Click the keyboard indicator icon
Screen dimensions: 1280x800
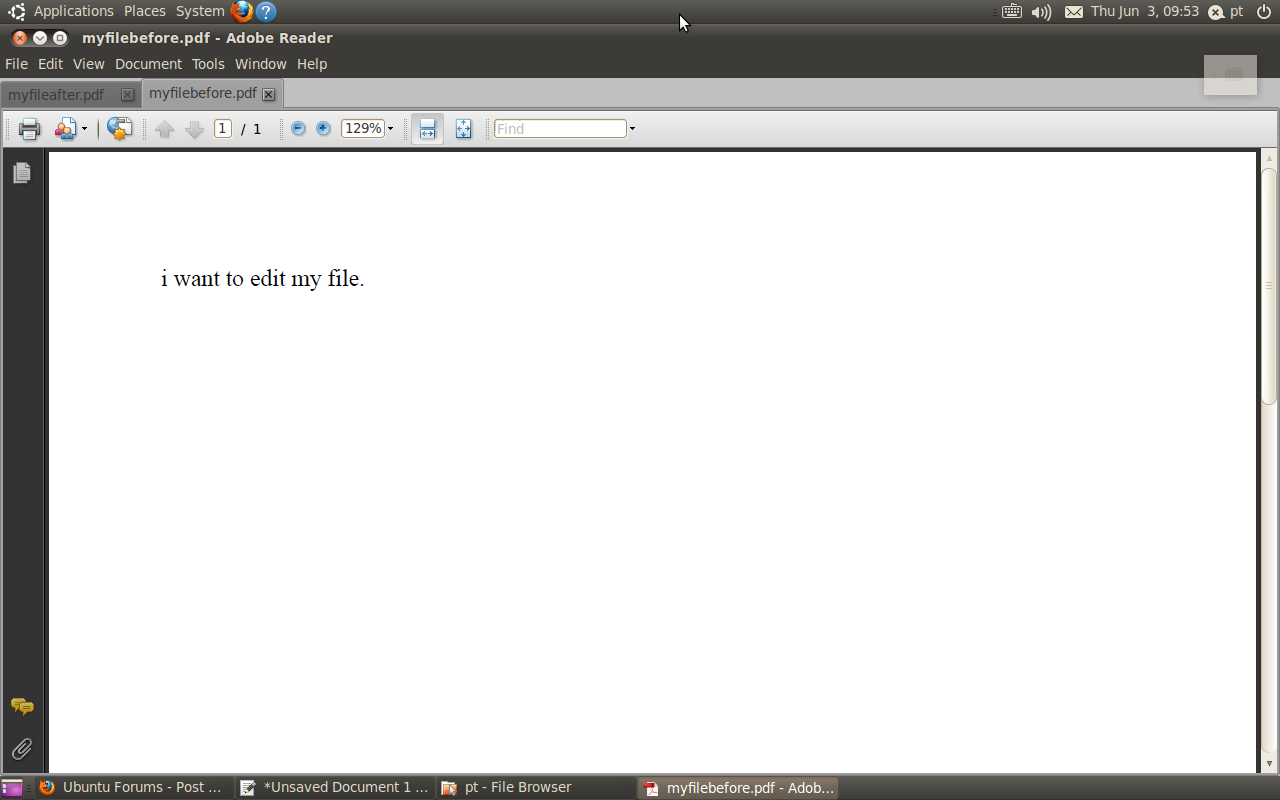[x=1012, y=12]
